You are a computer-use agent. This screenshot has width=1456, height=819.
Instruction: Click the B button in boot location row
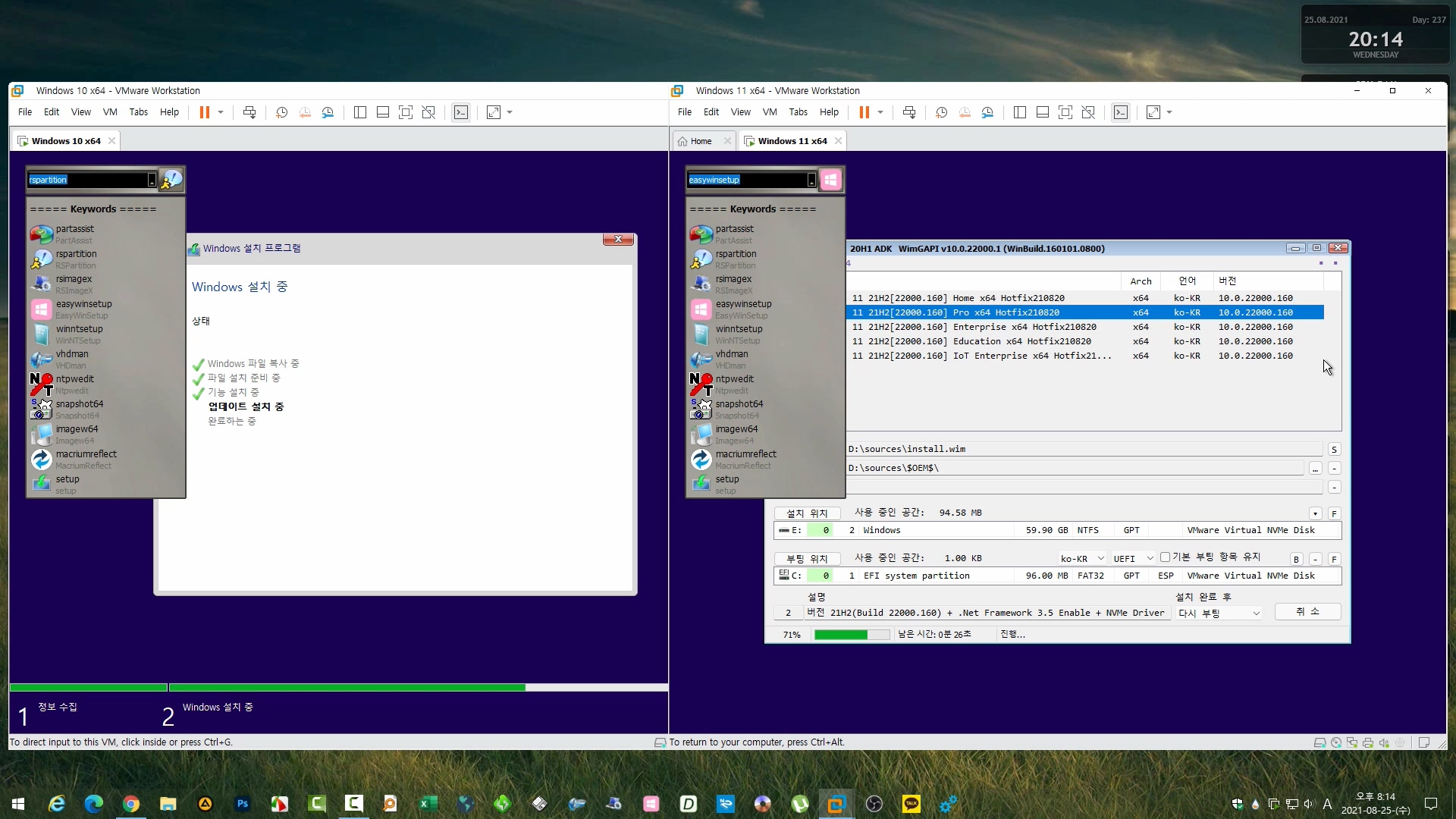tap(1296, 559)
